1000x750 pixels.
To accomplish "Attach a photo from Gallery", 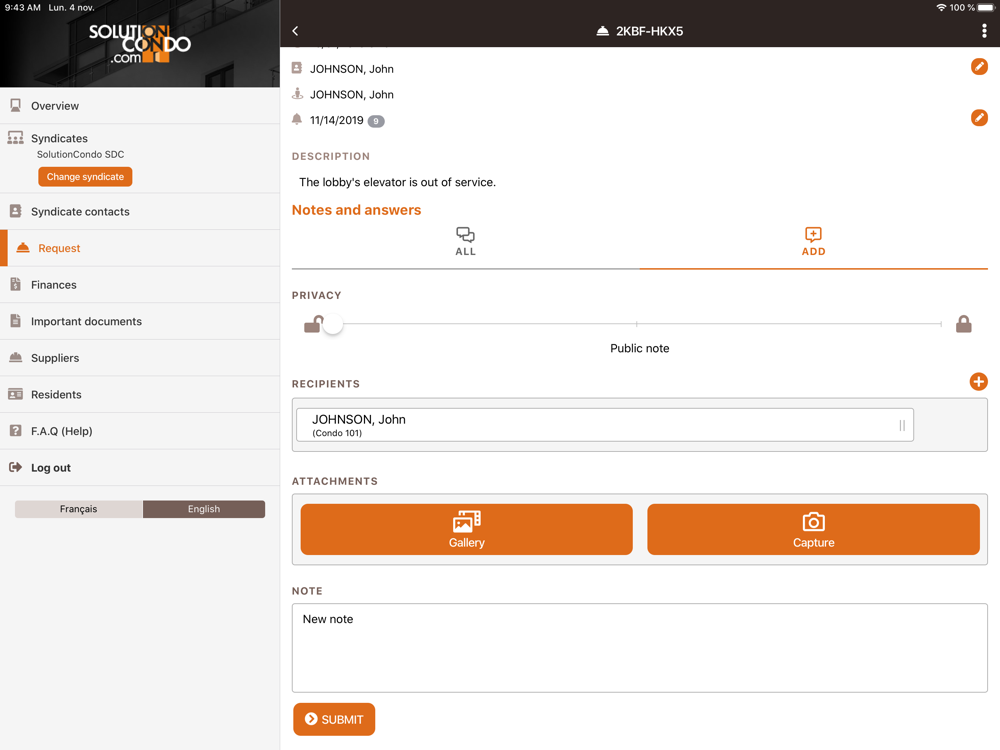I will coord(466,529).
